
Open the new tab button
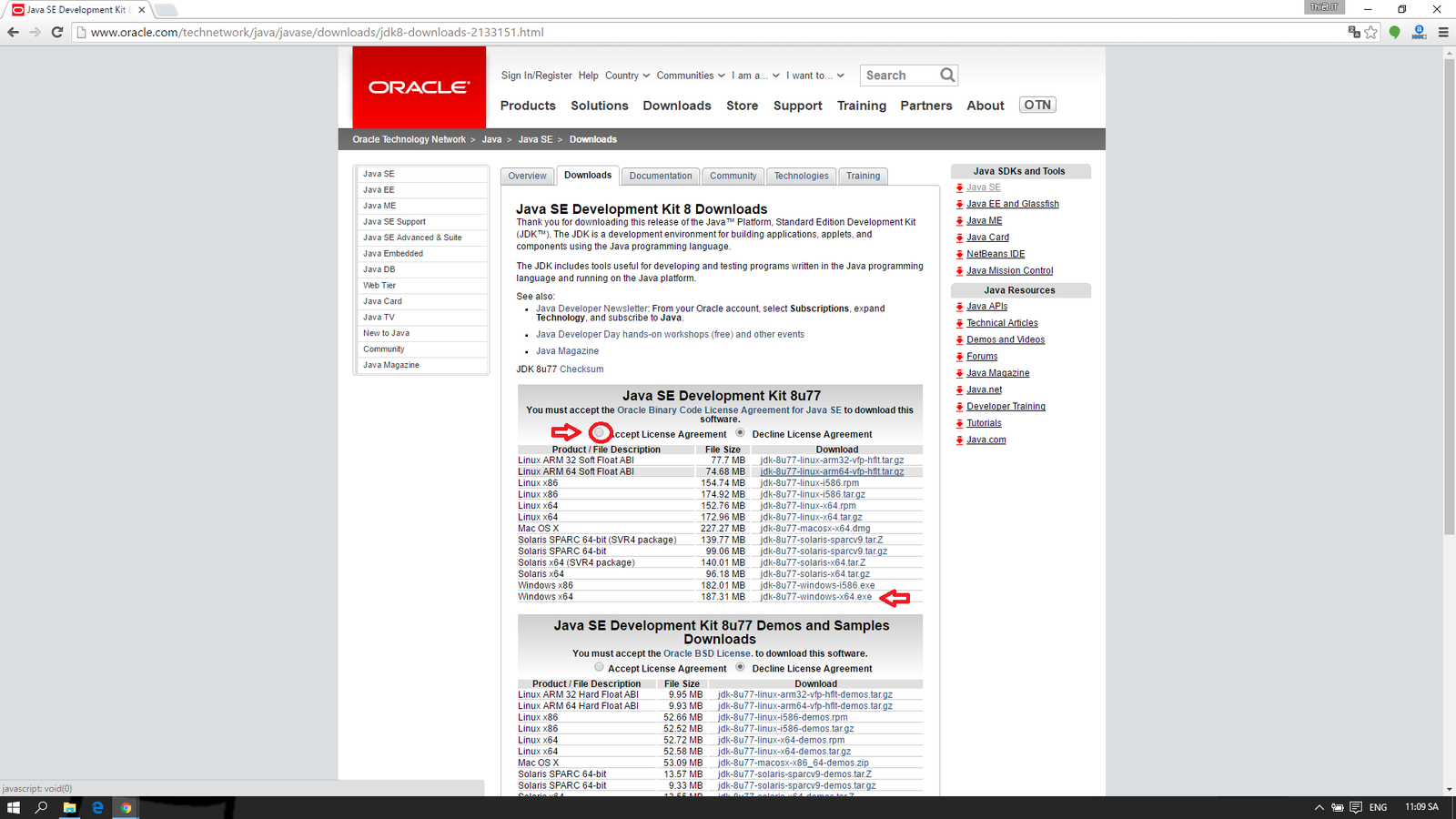(x=166, y=10)
